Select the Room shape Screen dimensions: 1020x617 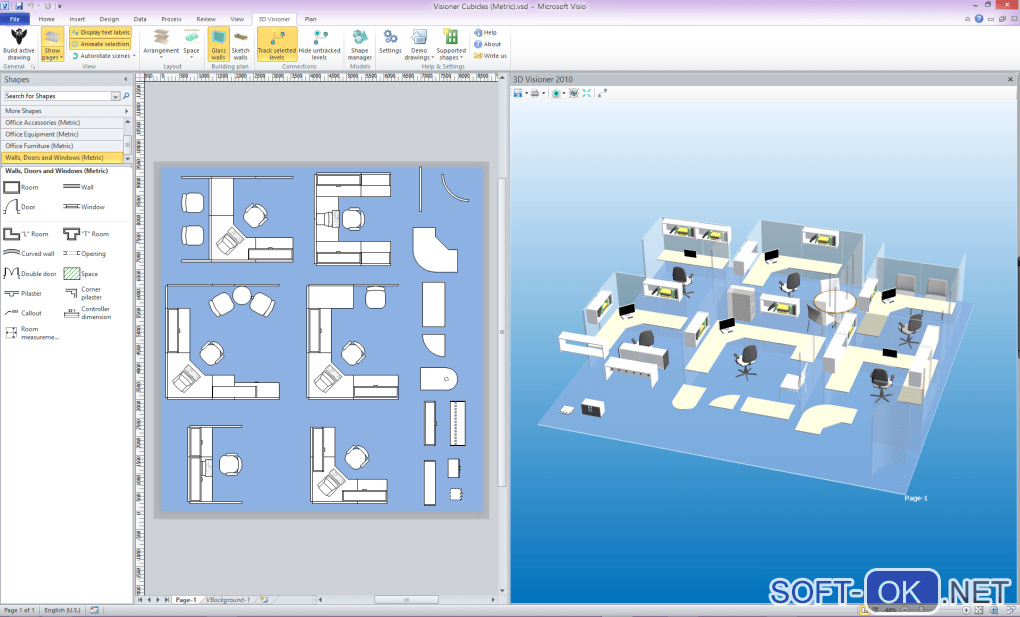pos(21,187)
